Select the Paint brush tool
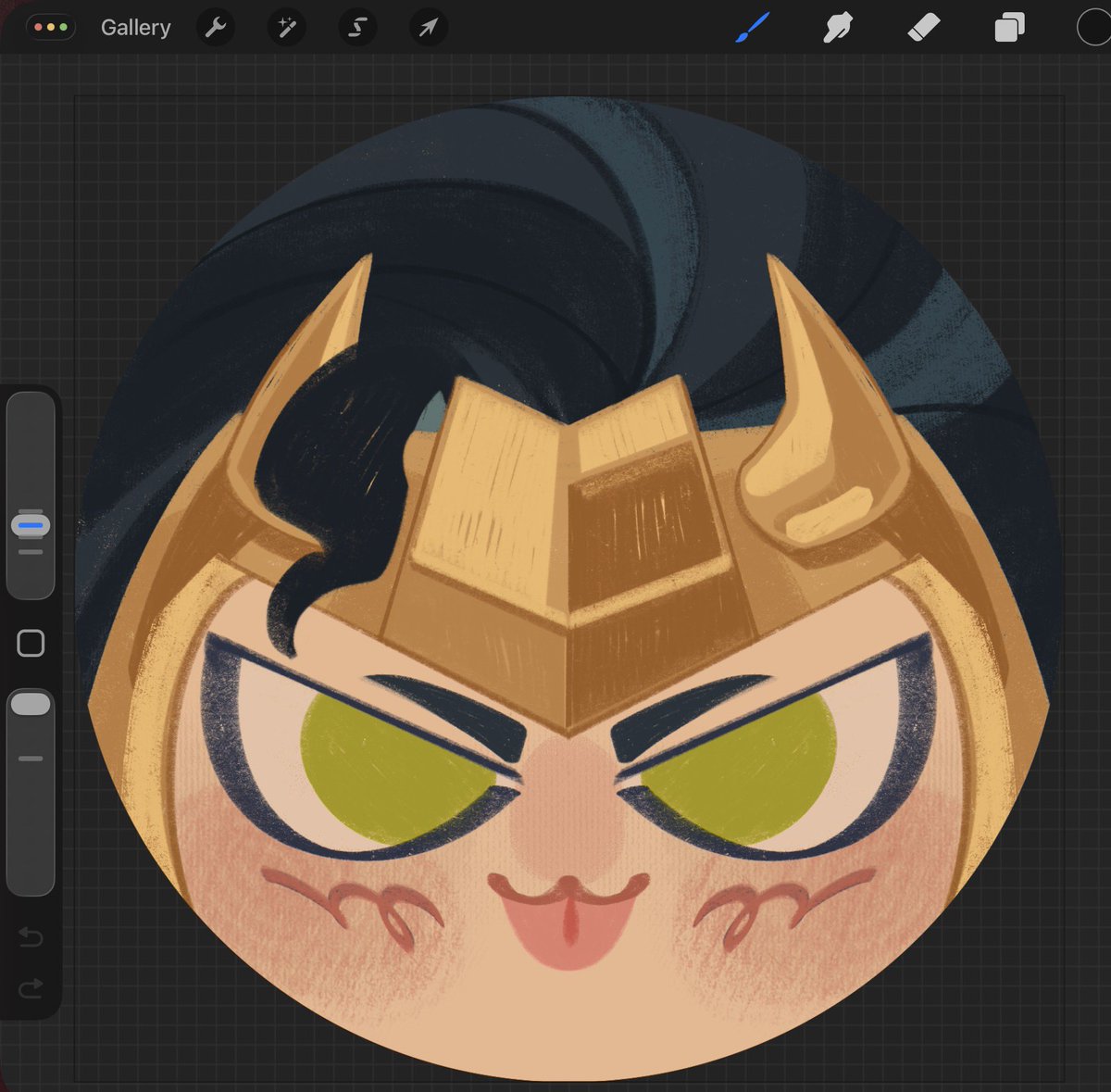The image size is (1111, 1092). coord(753,28)
